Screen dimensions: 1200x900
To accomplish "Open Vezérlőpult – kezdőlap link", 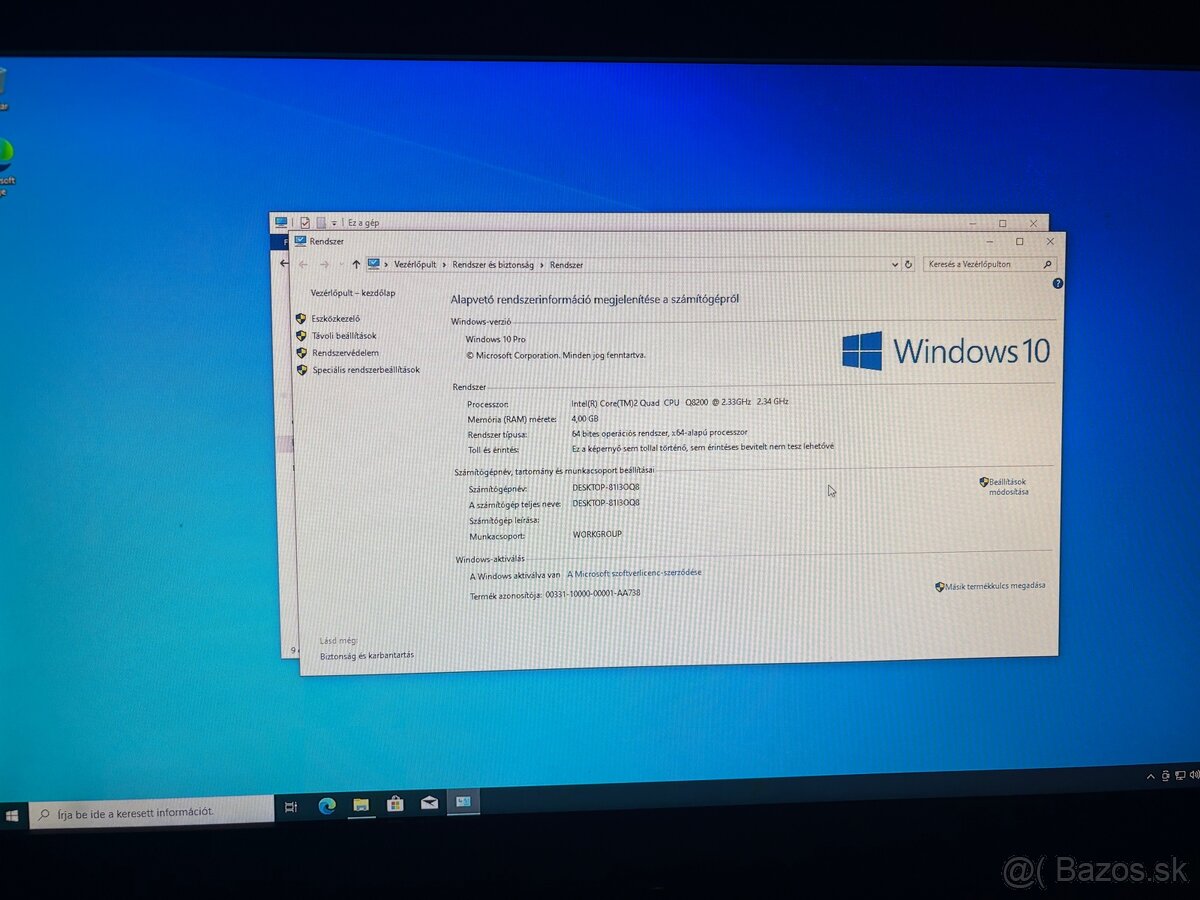I will (x=352, y=293).
